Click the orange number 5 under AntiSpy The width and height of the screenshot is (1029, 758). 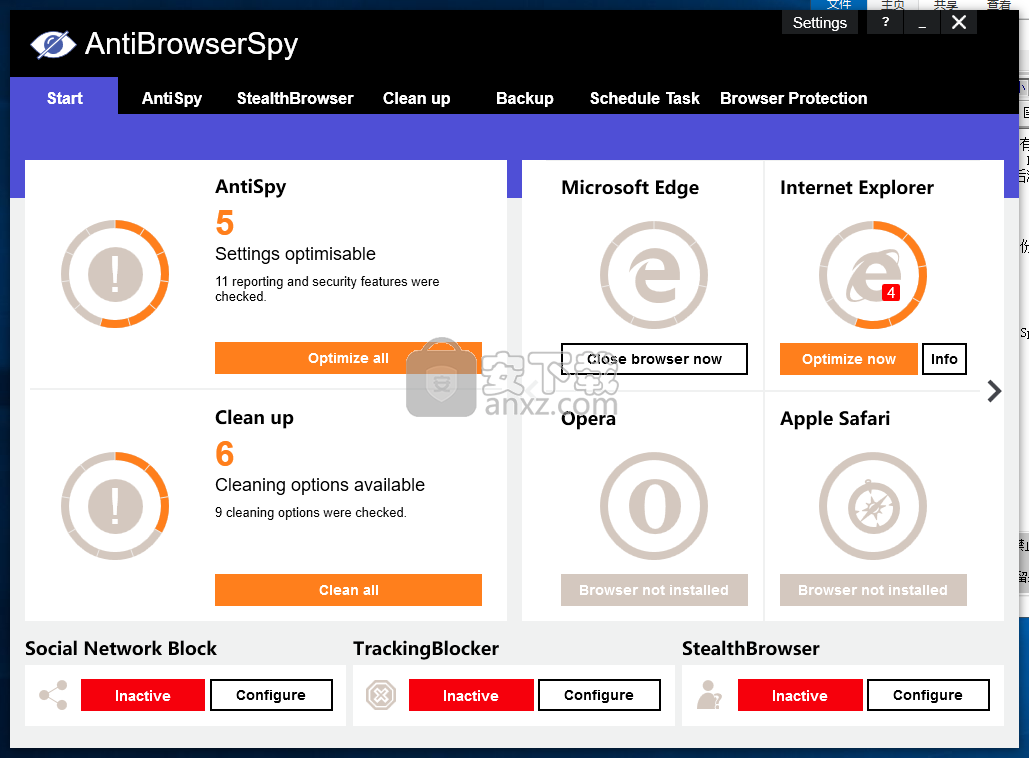pos(224,222)
